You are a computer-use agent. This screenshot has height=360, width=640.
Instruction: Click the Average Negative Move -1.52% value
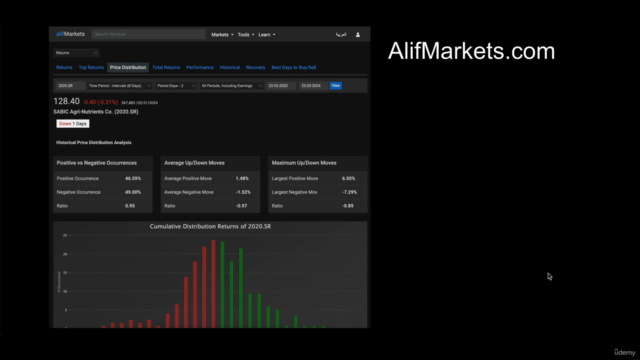[243, 192]
